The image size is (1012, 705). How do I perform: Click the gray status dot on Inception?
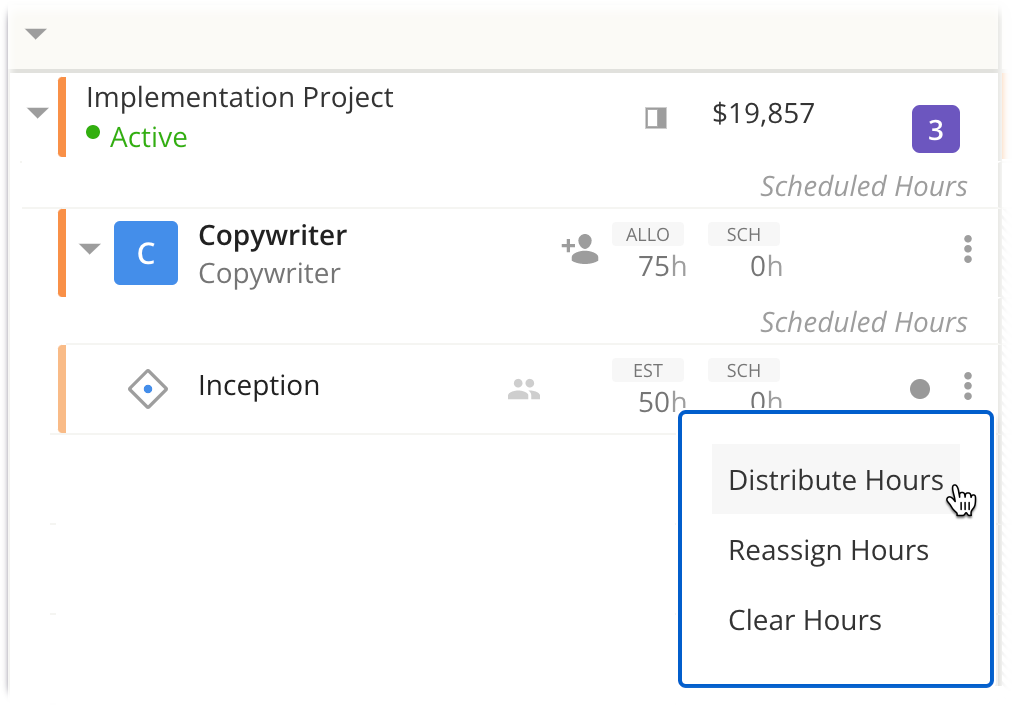point(920,389)
